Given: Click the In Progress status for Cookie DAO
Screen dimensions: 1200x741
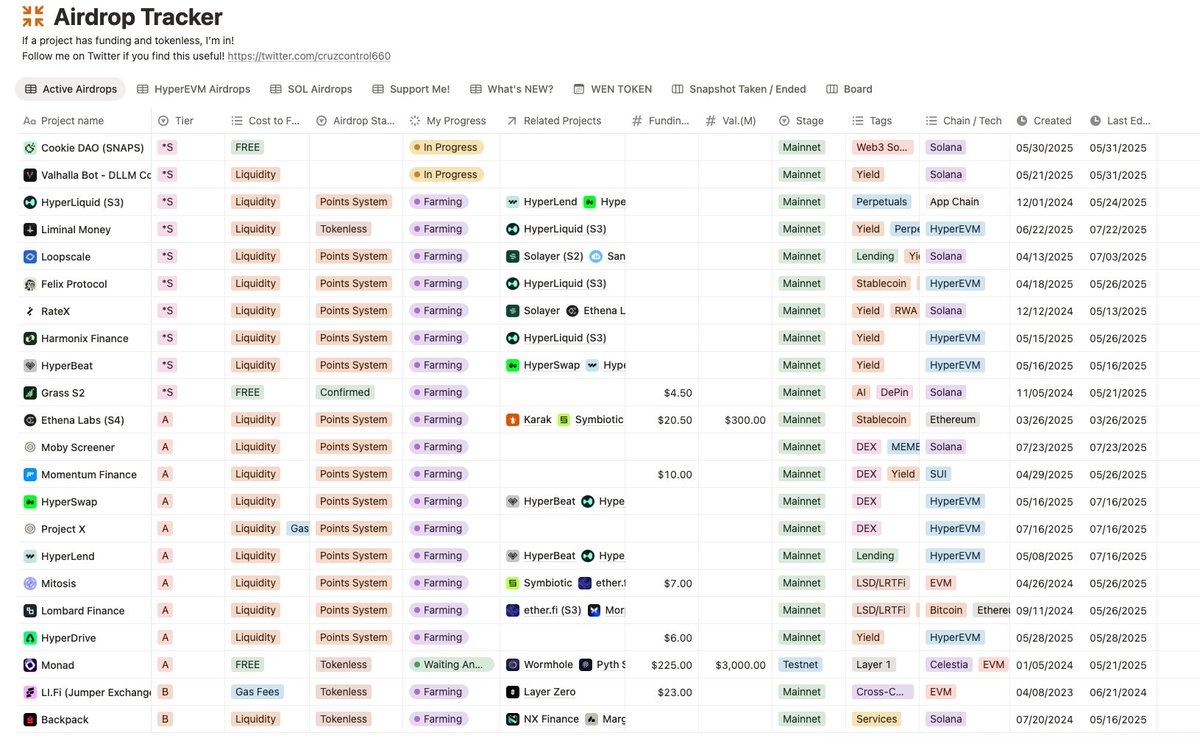Looking at the screenshot, I should click(x=447, y=147).
